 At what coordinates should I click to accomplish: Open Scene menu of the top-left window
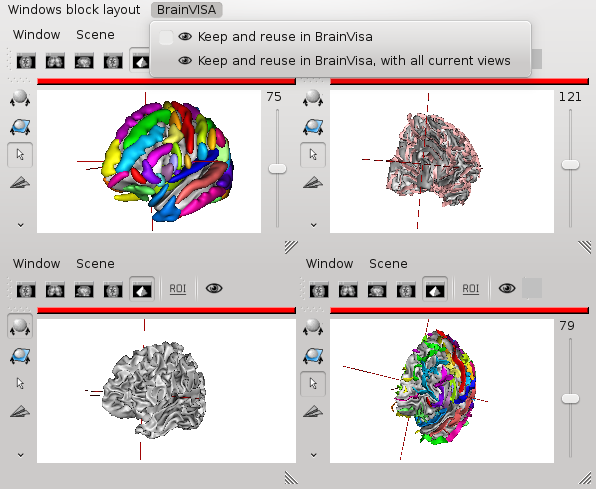(x=95, y=35)
